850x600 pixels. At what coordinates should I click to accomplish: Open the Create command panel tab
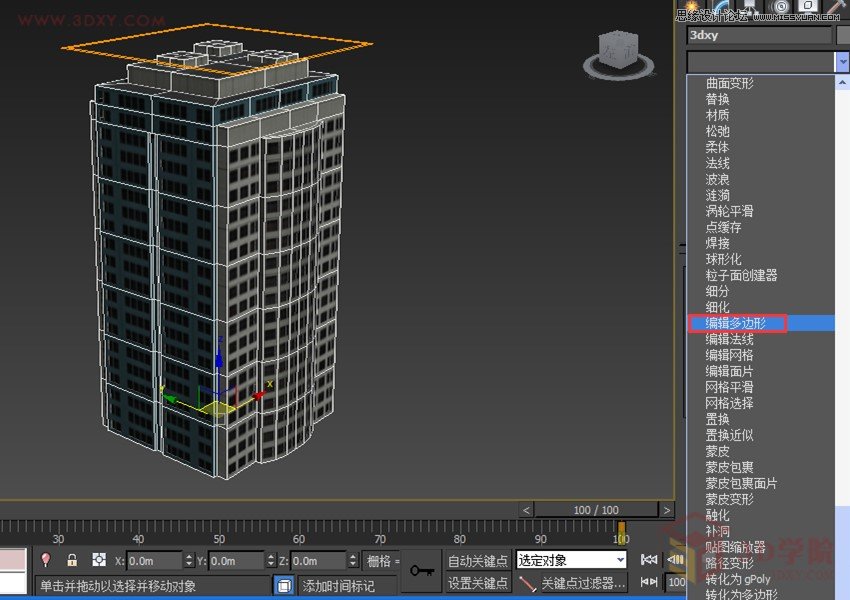click(692, 7)
